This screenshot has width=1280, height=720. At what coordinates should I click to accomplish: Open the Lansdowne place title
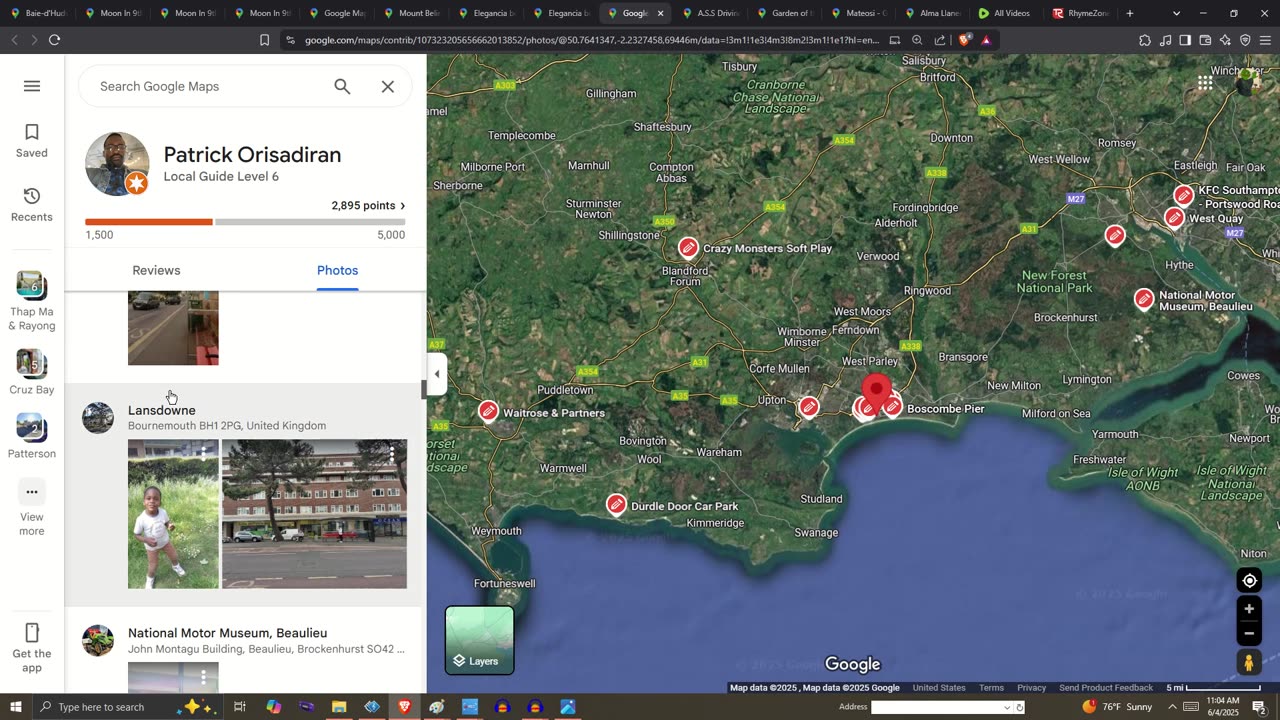pyautogui.click(x=162, y=410)
